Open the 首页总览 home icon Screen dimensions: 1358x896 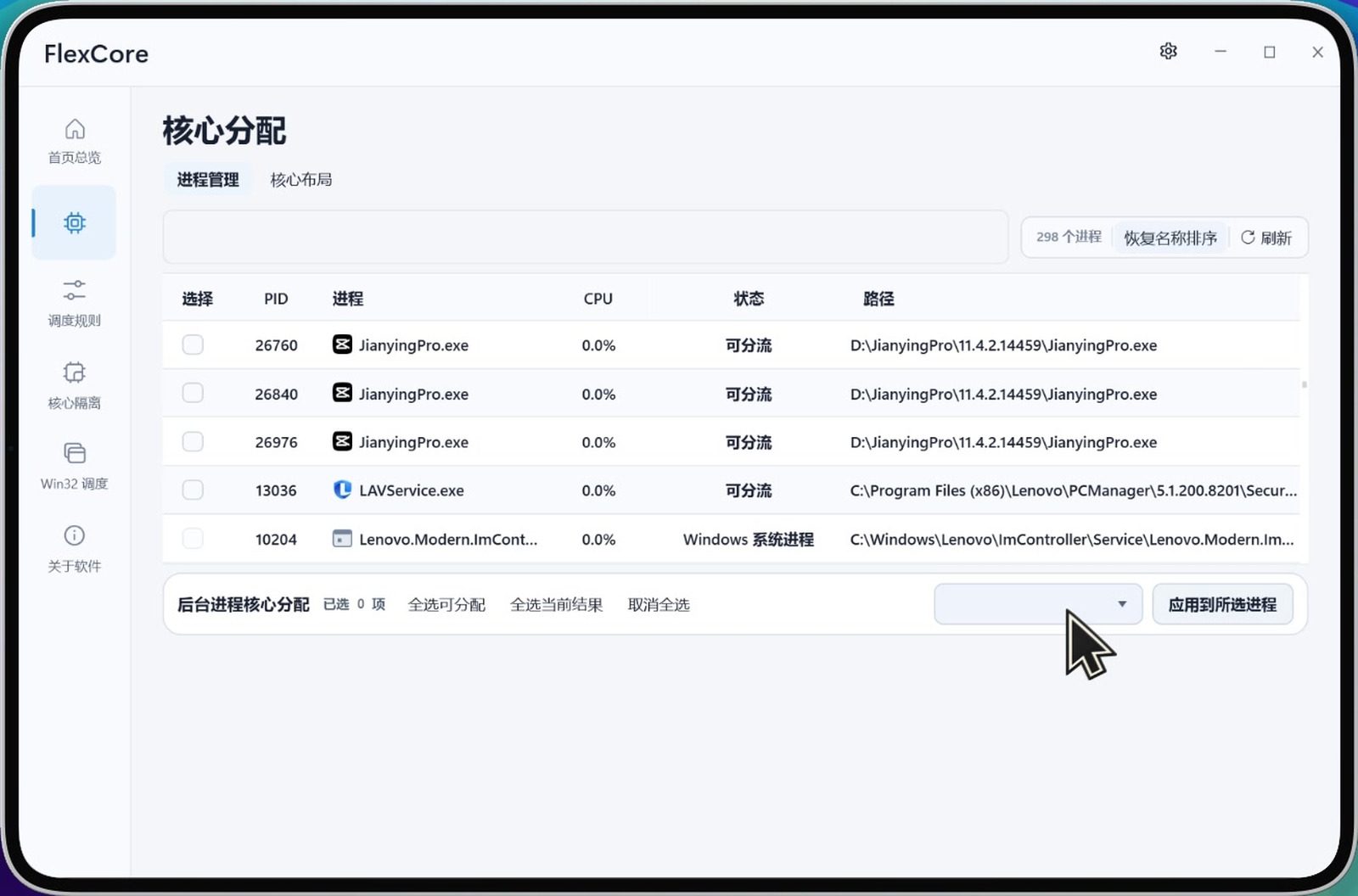75,129
